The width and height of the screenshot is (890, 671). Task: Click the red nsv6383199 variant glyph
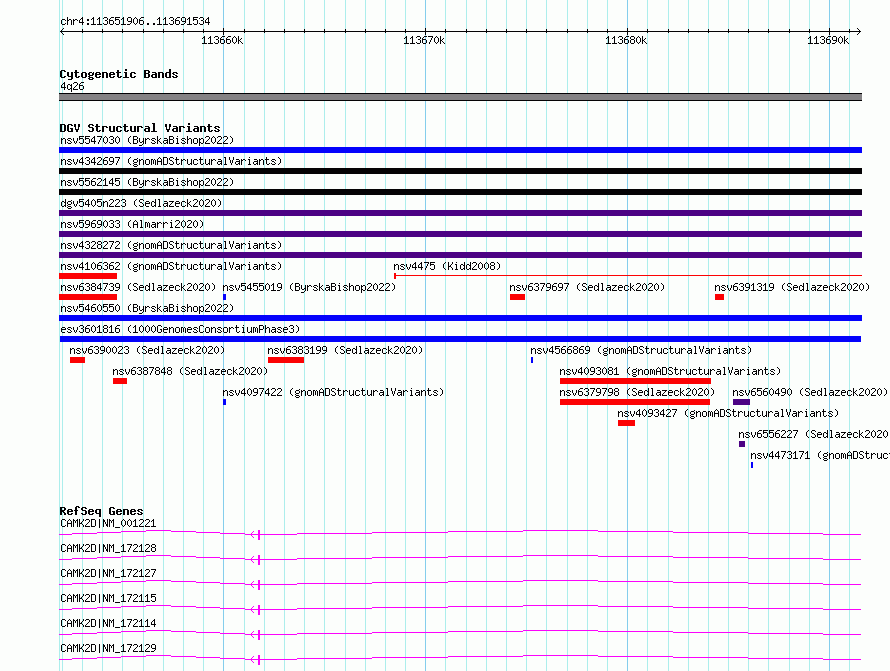click(x=285, y=360)
